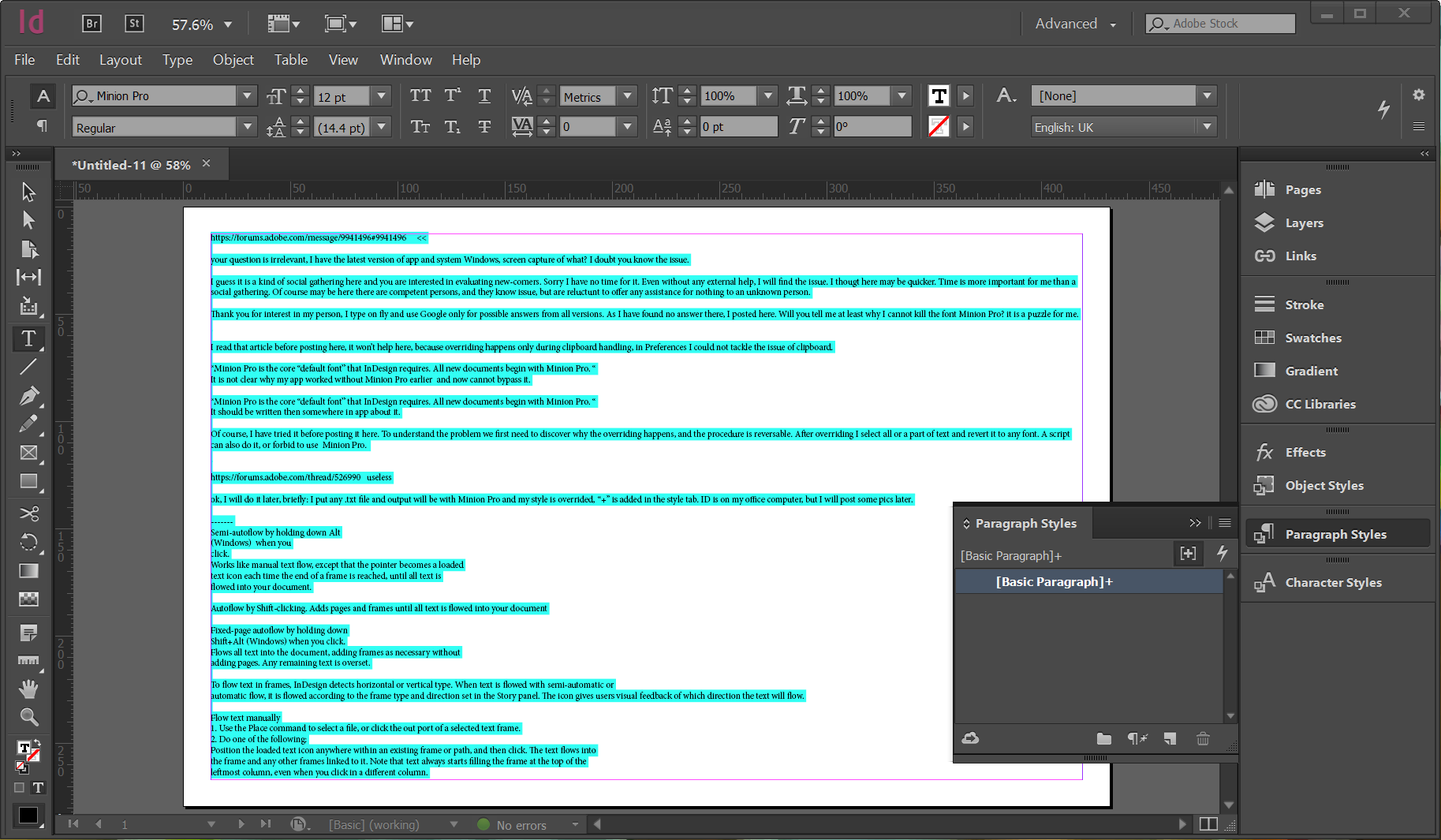Open the Character Styles panel
The width and height of the screenshot is (1441, 840).
[1333, 582]
